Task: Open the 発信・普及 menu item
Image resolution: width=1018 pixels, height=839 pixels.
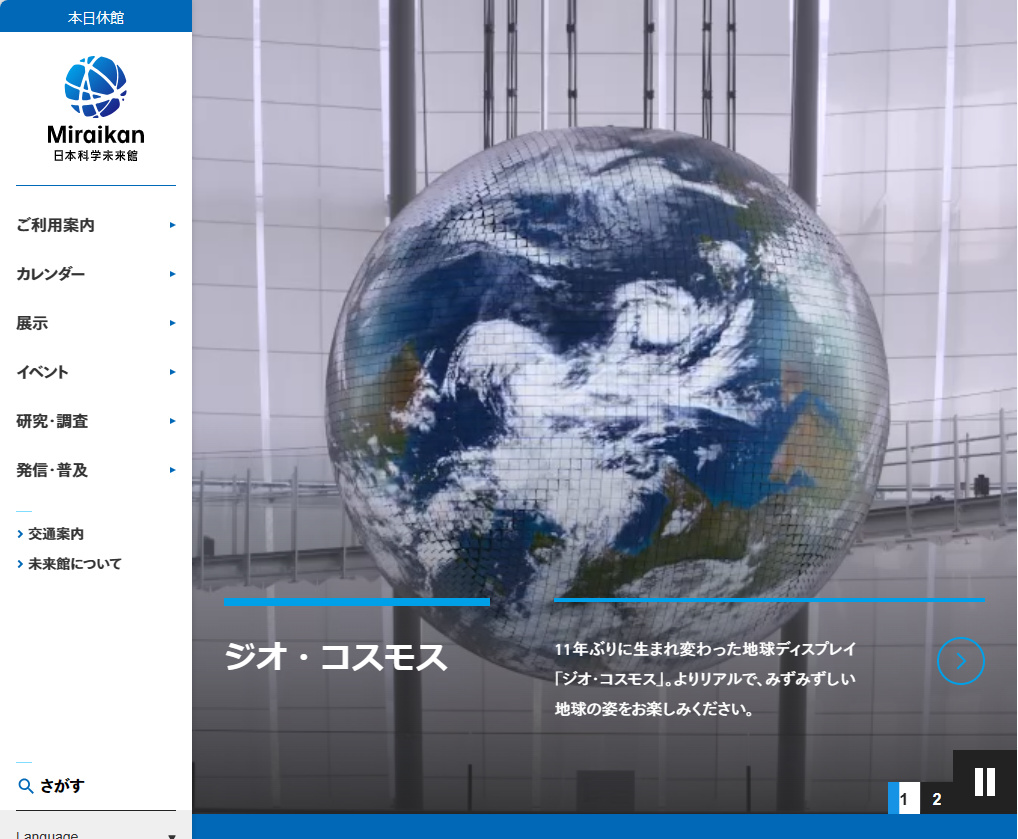Action: click(x=52, y=471)
